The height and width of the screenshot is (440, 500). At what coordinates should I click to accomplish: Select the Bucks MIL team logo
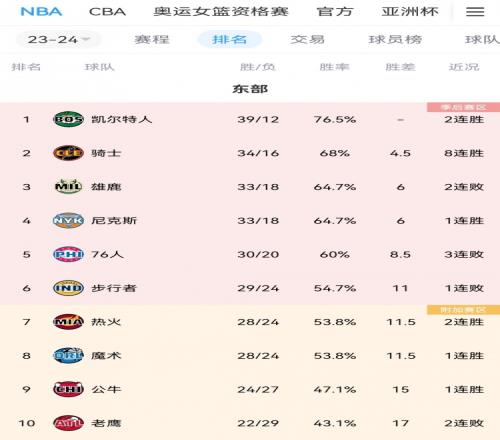pos(68,187)
